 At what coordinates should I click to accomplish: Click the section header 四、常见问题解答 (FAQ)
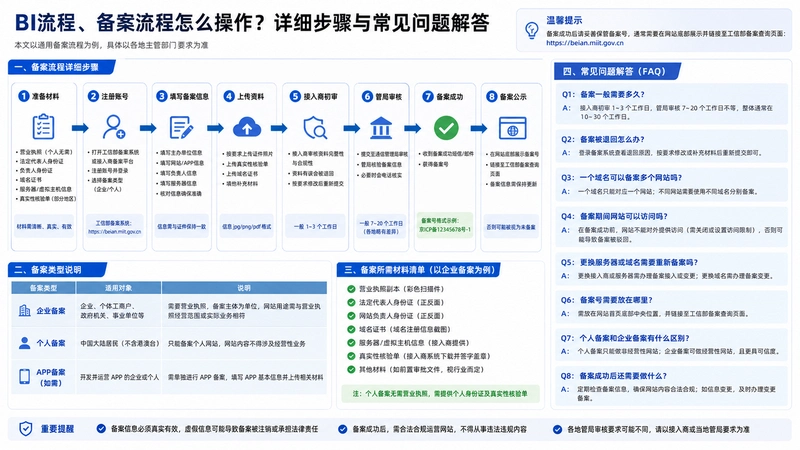pos(617,71)
